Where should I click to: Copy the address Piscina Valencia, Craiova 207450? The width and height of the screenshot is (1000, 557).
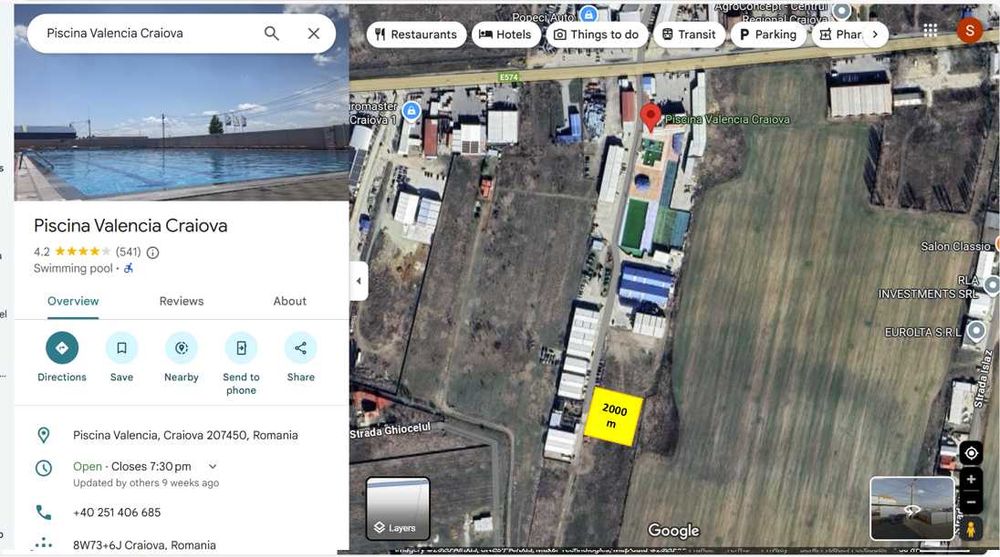coord(186,435)
